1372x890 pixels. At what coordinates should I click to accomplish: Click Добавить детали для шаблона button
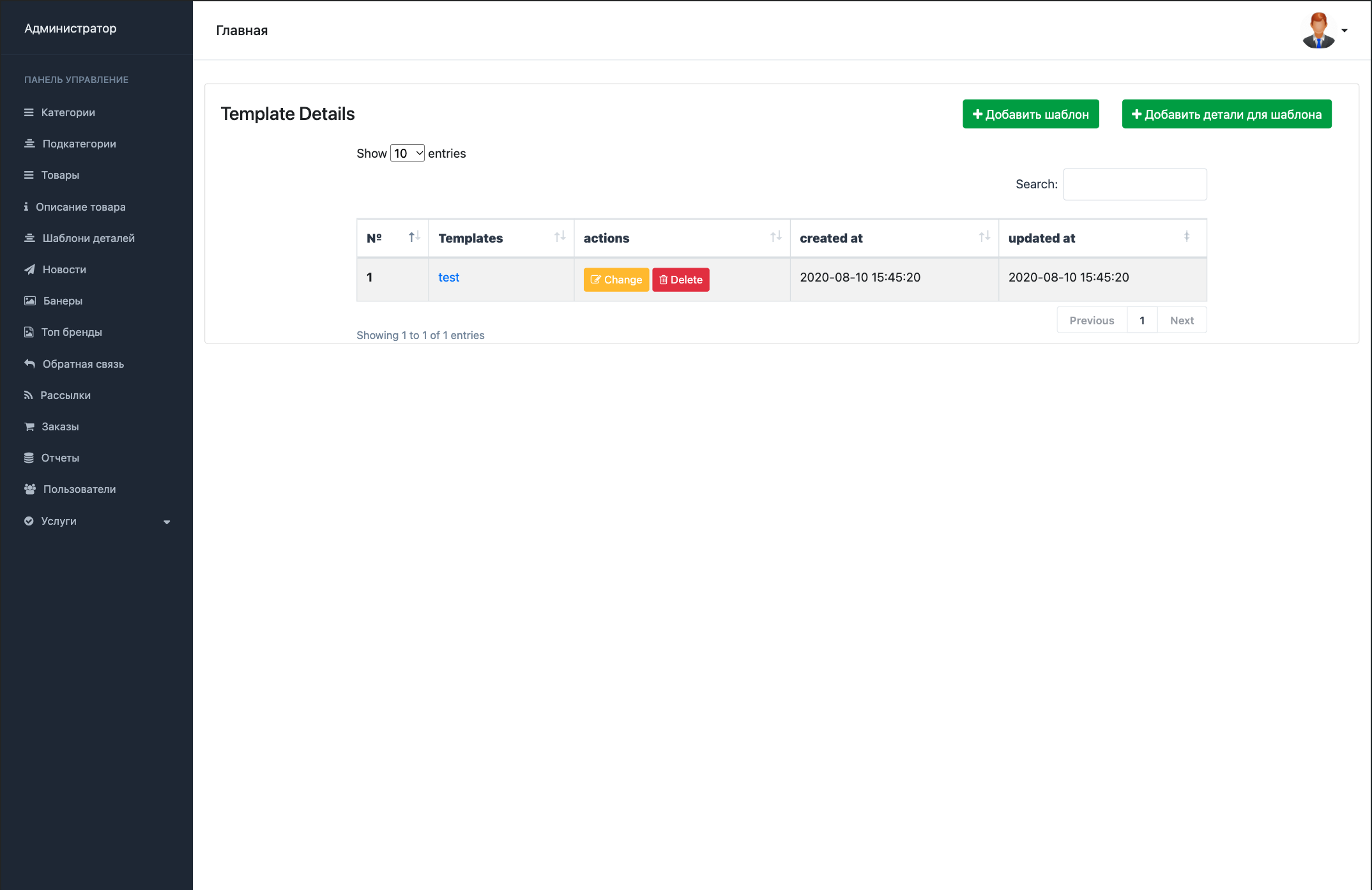[1227, 114]
